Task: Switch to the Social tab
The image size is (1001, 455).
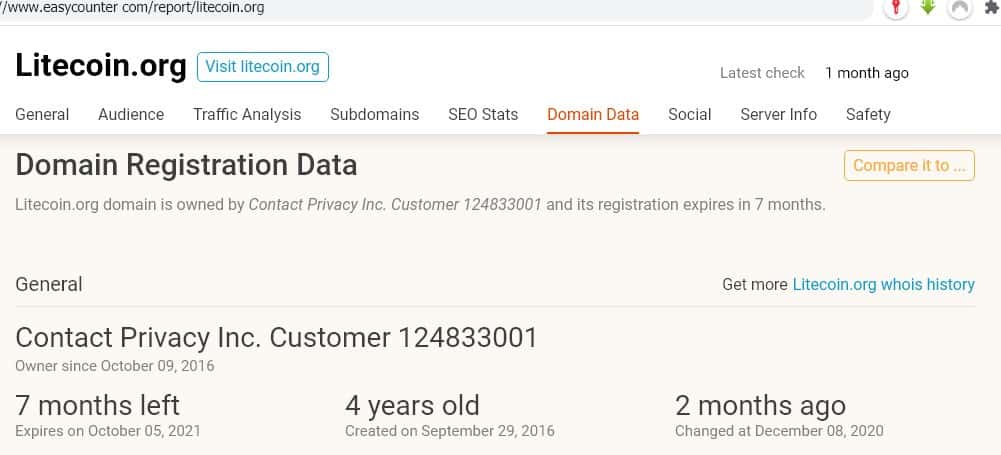Action: coord(690,114)
